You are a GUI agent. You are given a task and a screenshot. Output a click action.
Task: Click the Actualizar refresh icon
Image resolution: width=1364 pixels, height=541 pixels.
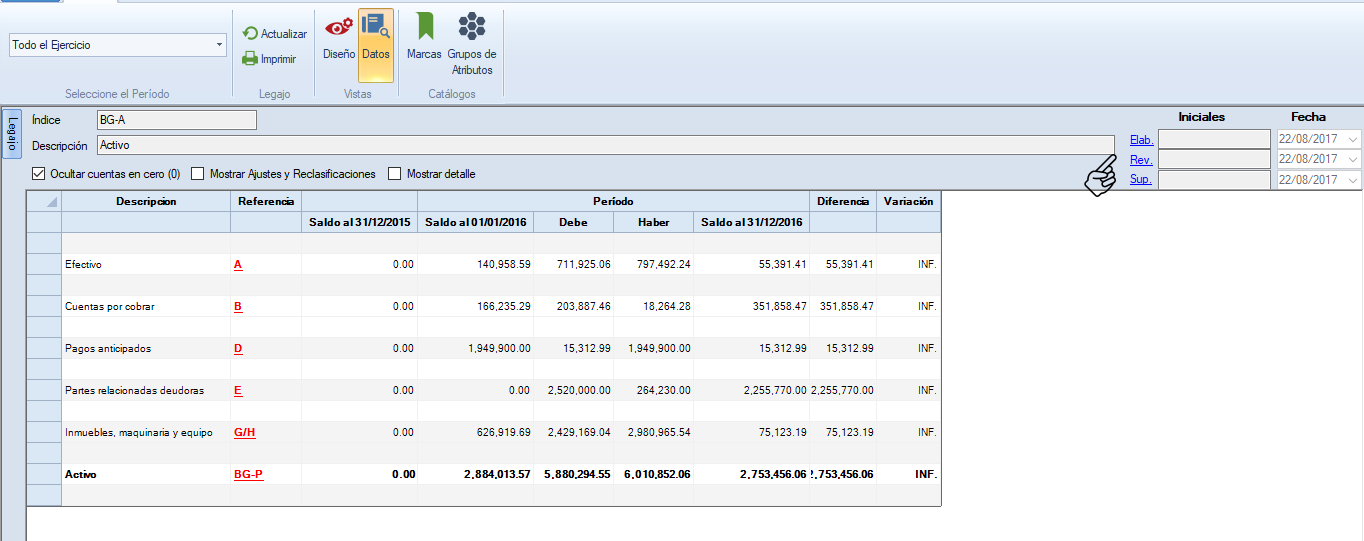coord(250,34)
